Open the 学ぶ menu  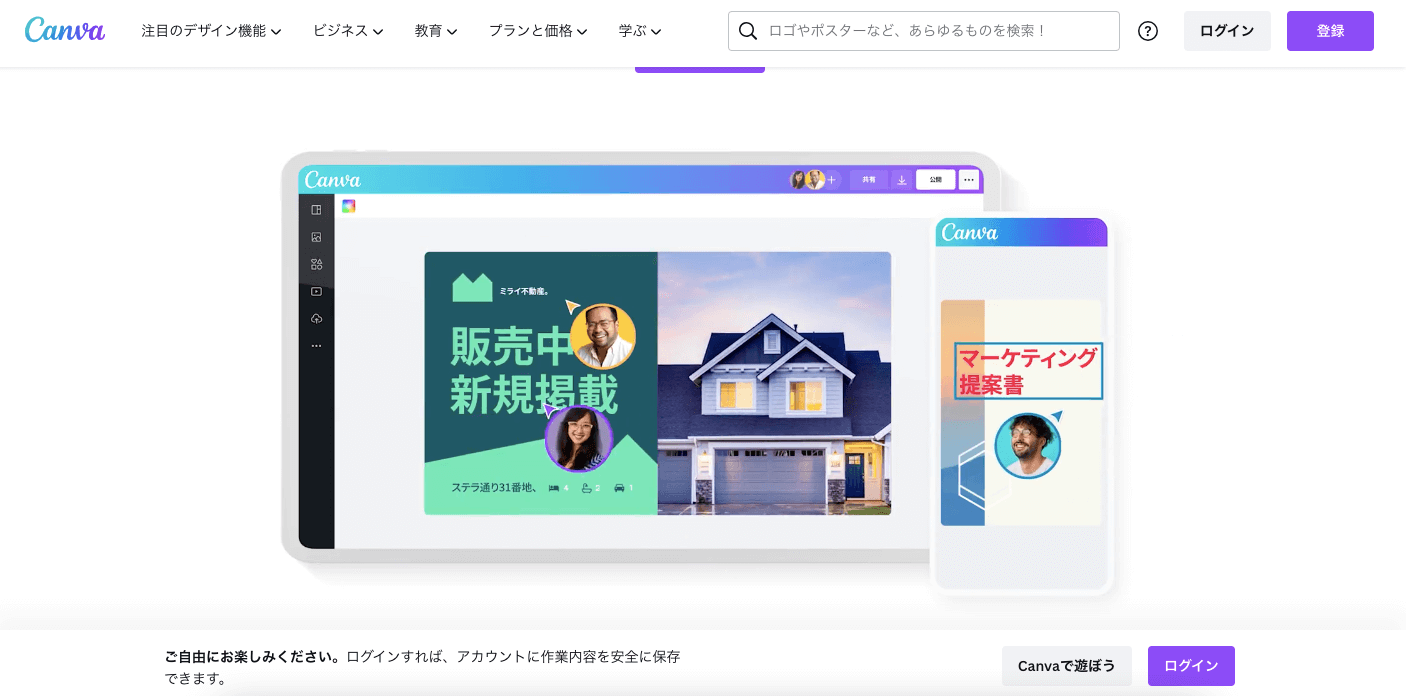coord(640,31)
